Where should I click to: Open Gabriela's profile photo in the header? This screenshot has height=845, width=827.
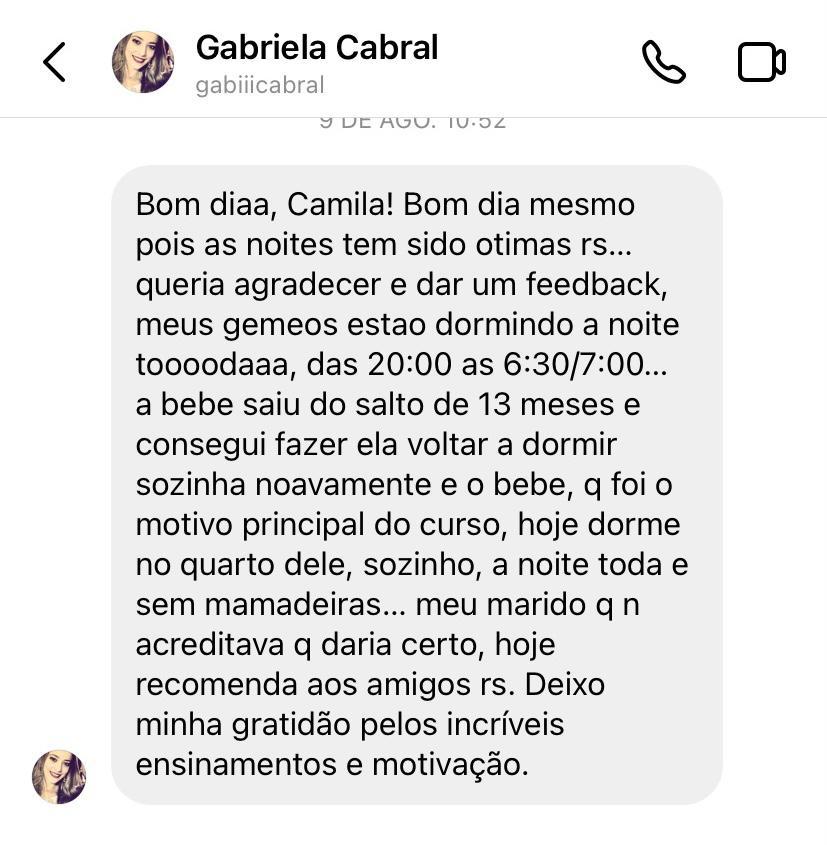(143, 61)
